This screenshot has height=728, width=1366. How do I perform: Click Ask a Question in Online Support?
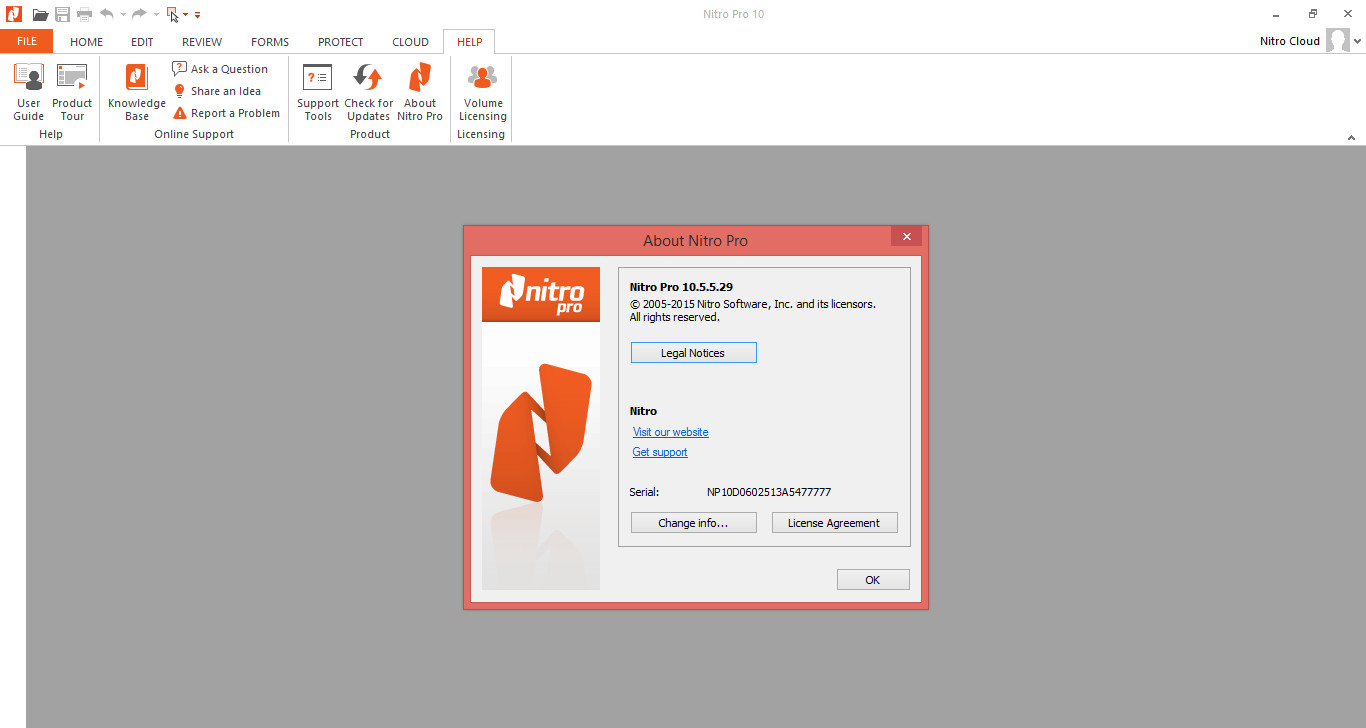coord(220,69)
